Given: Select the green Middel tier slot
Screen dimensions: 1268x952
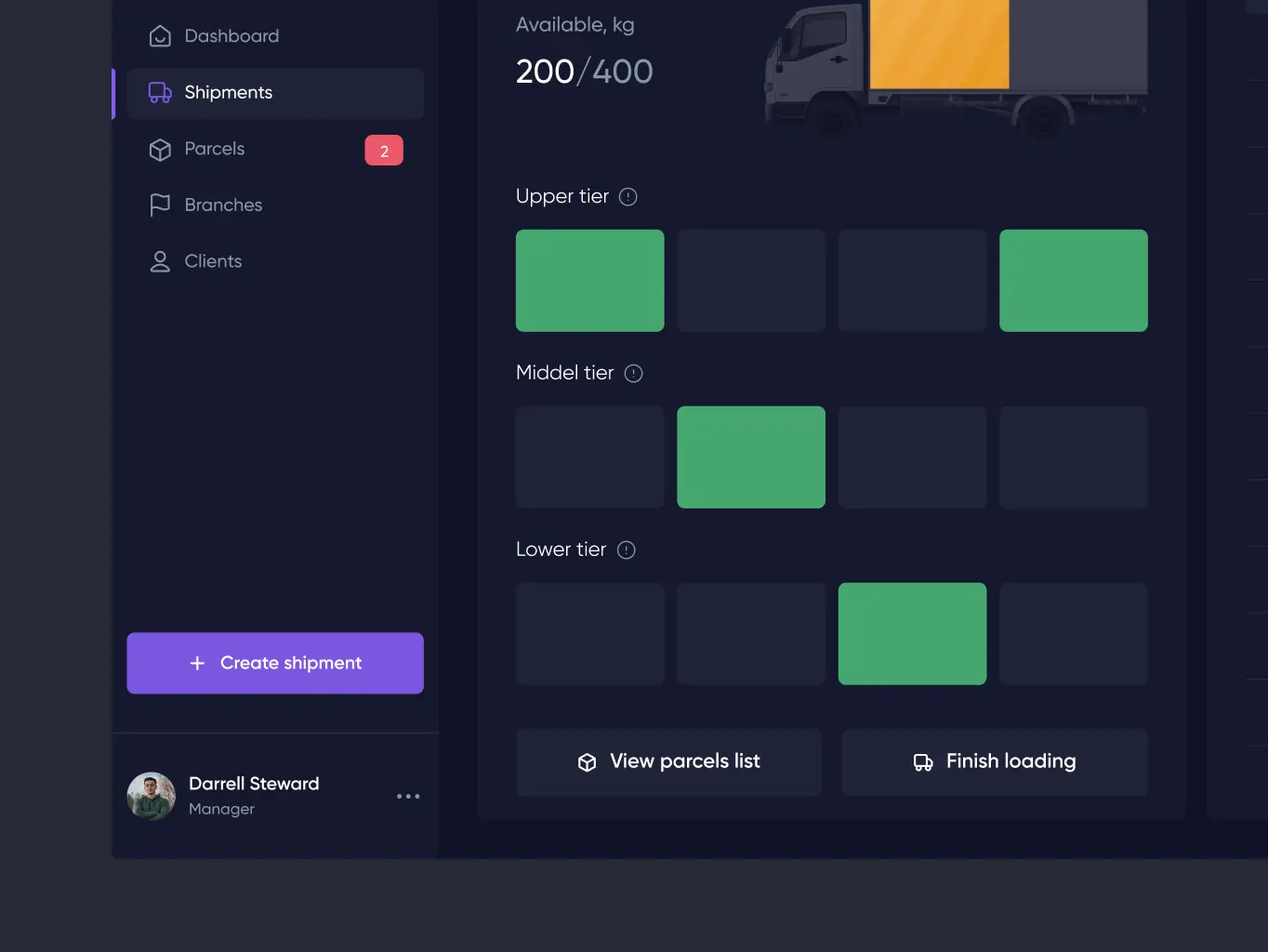Looking at the screenshot, I should (x=750, y=457).
